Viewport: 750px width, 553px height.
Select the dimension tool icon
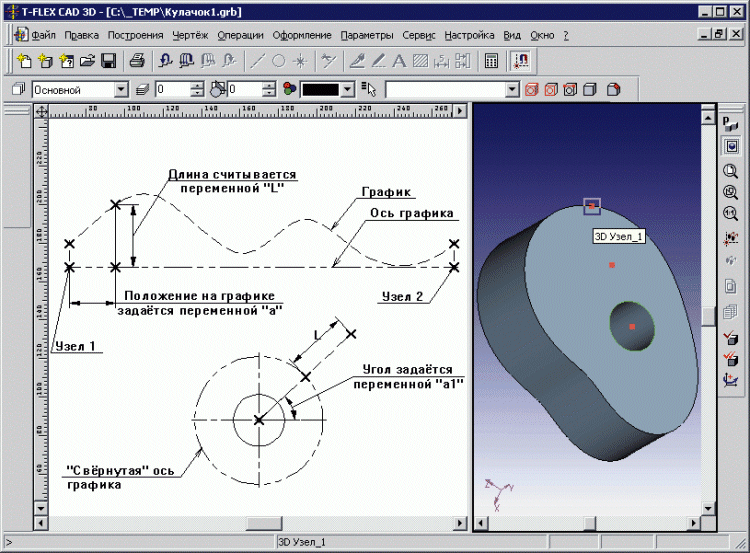coord(441,61)
